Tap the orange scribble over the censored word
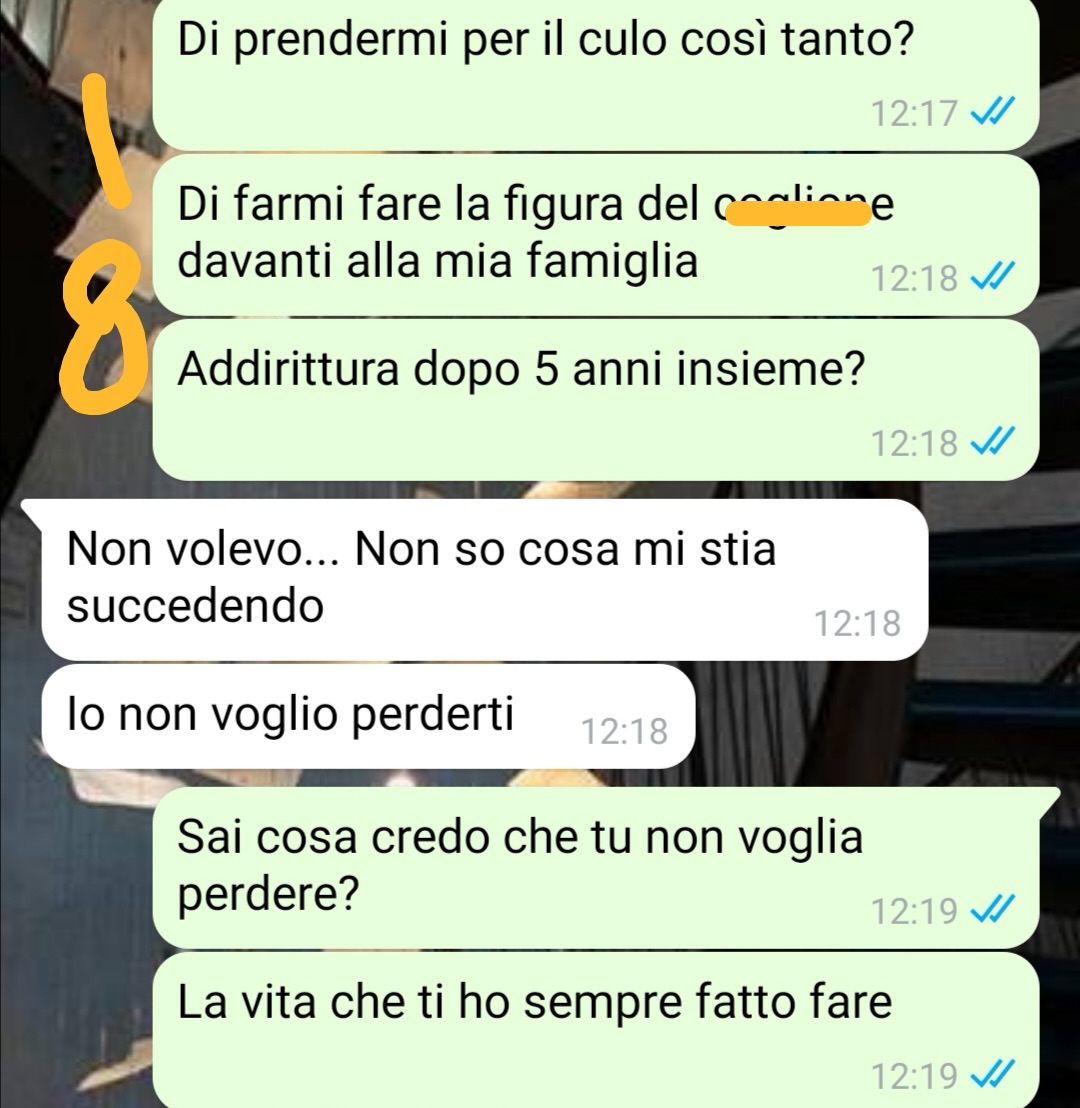The image size is (1080, 1108). (799, 213)
